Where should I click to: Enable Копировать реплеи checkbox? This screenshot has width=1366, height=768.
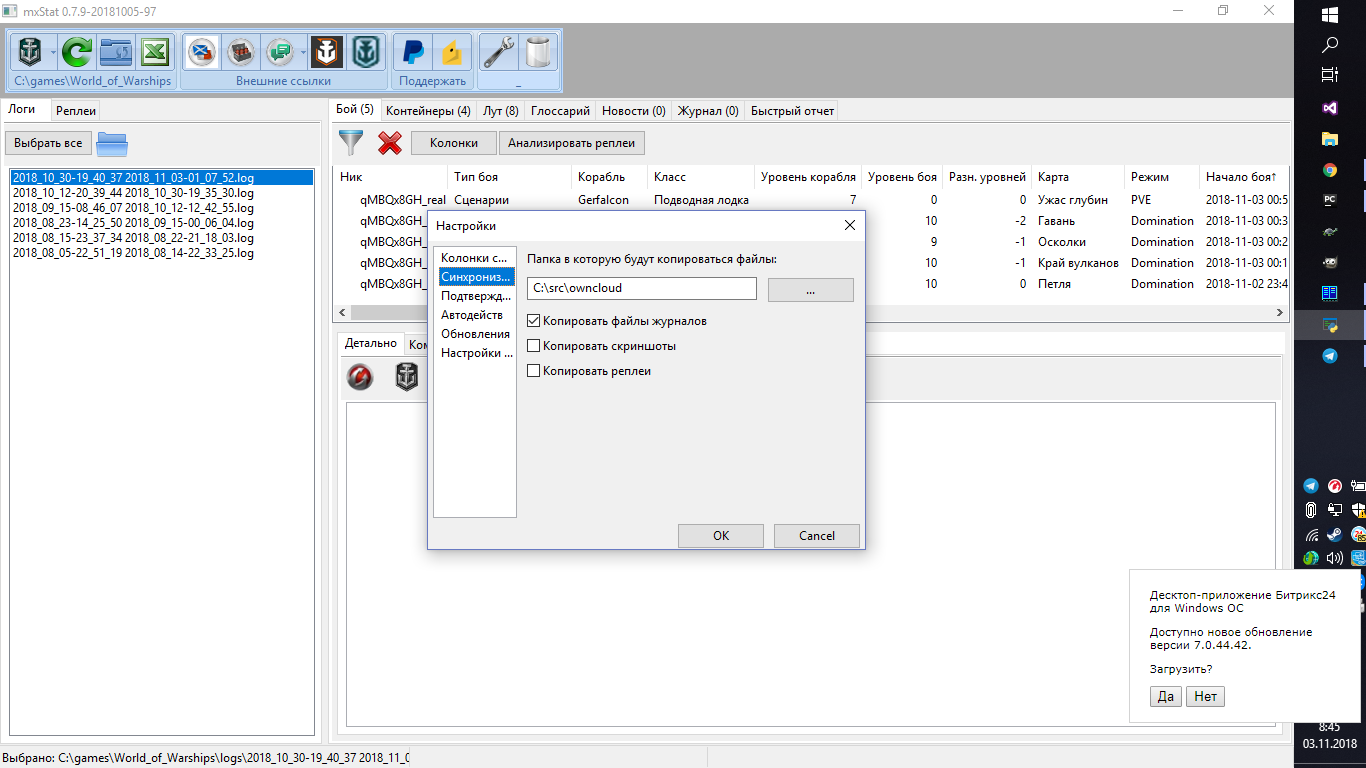point(534,371)
